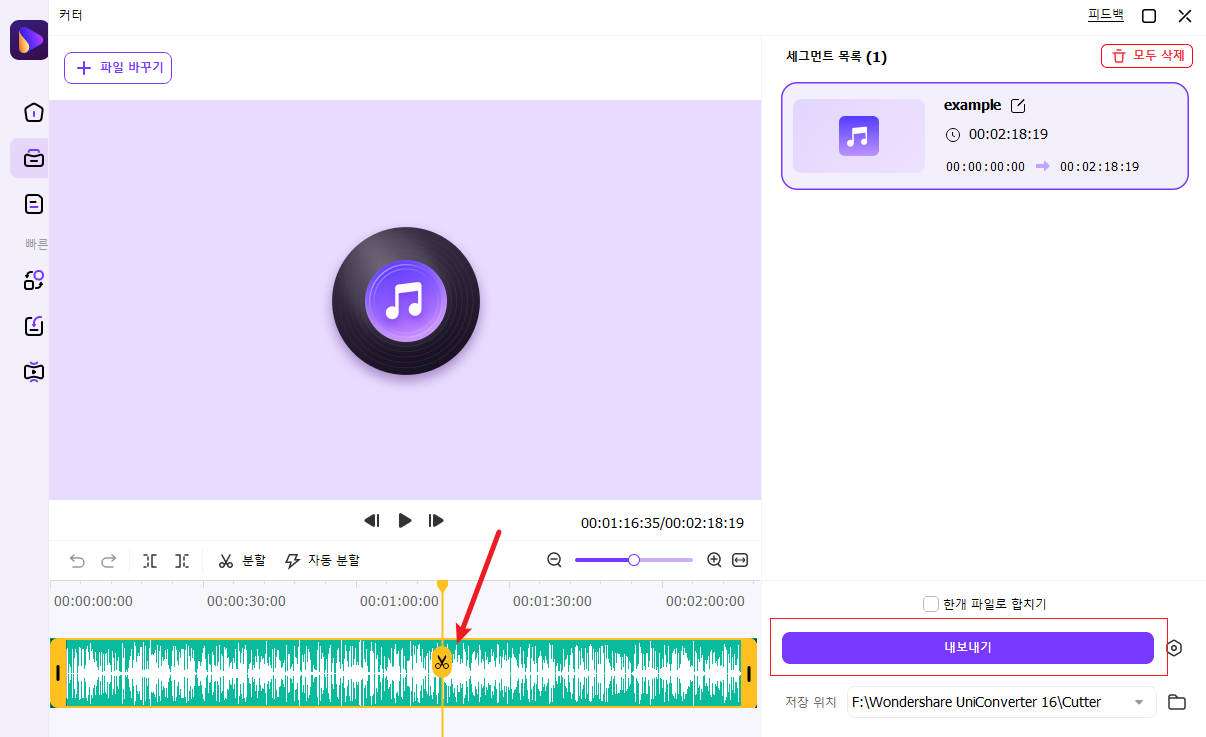Click the left yellow trim handle
The width and height of the screenshot is (1206, 737).
58,673
